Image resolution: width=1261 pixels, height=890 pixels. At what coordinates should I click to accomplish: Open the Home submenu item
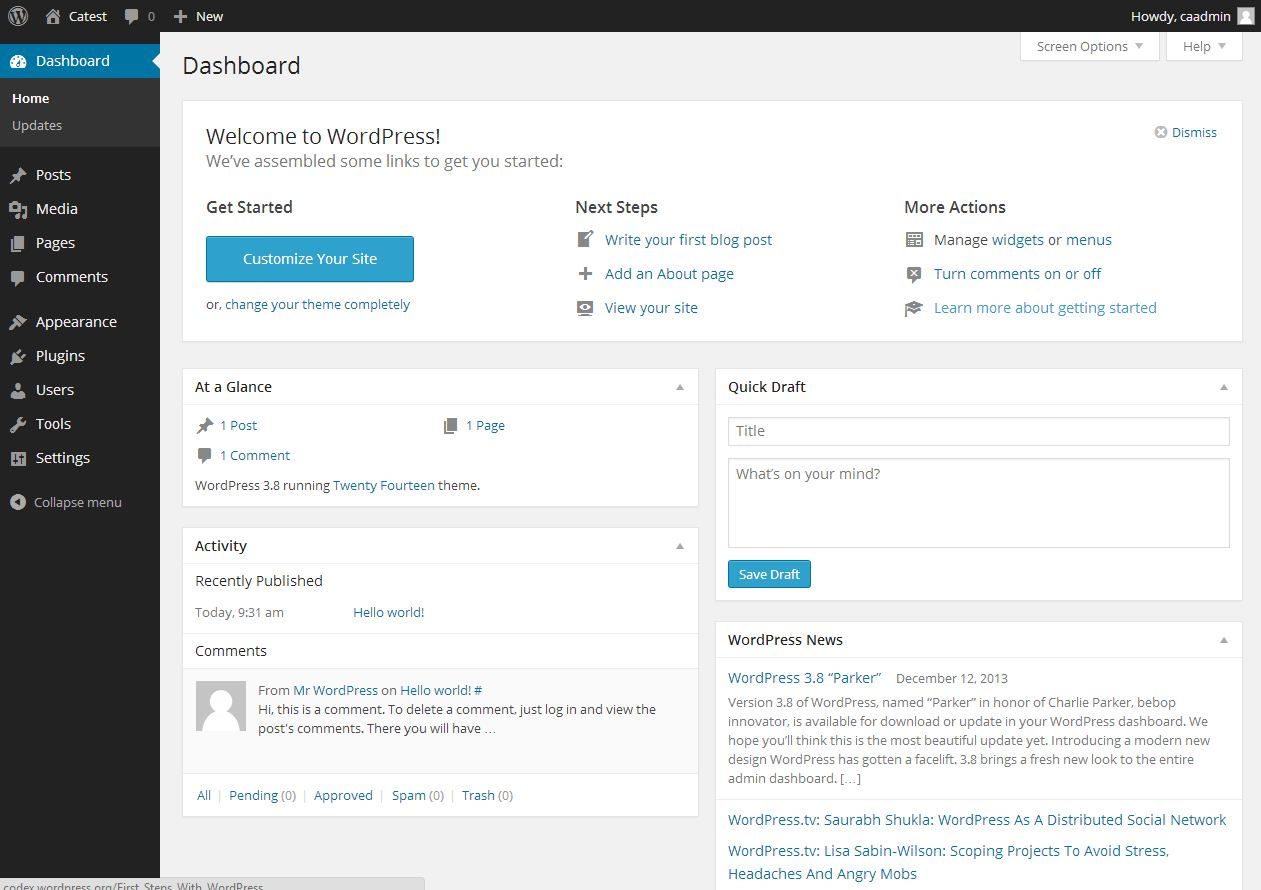coord(31,99)
